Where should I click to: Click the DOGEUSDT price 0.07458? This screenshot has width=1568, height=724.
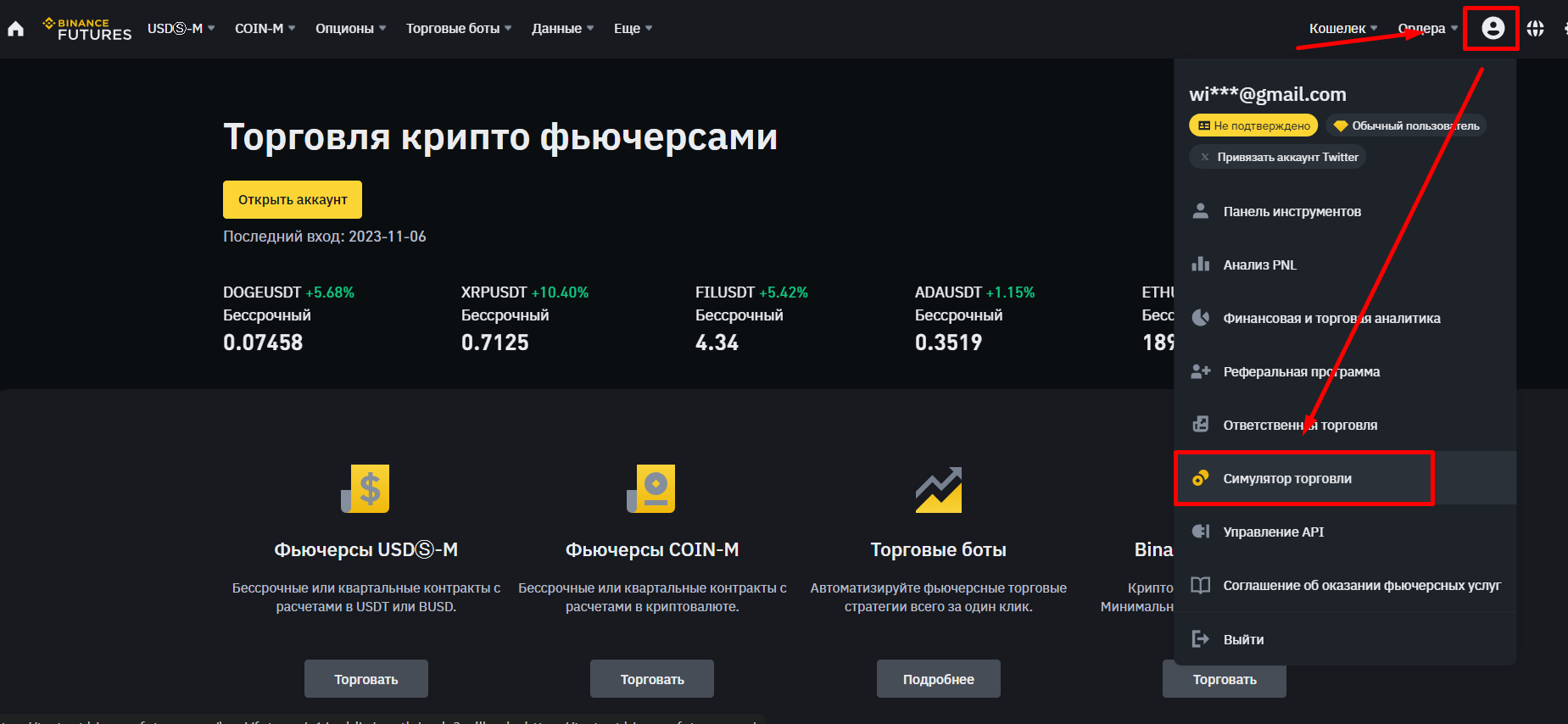coord(263,343)
